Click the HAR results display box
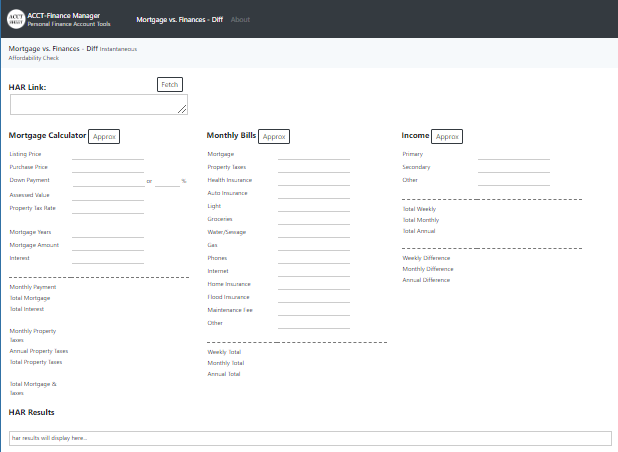 point(309,438)
